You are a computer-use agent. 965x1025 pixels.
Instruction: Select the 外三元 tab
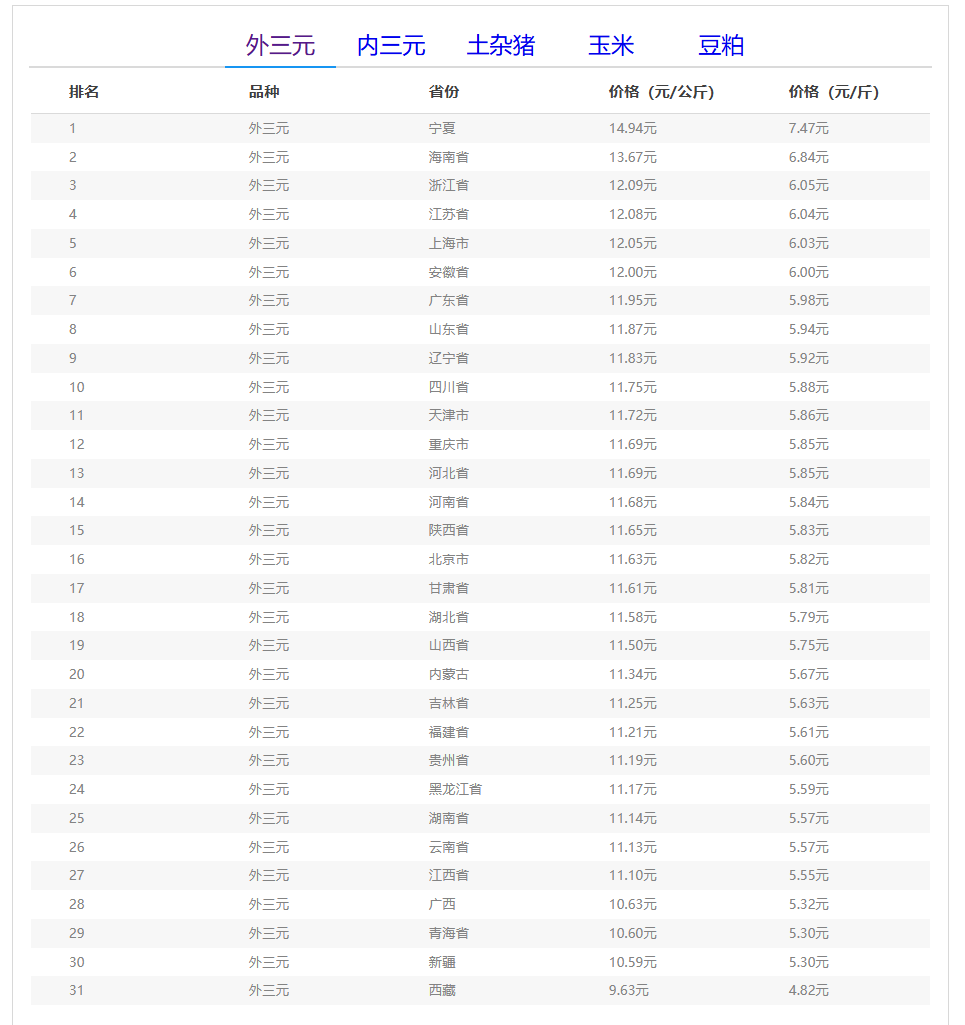280,46
